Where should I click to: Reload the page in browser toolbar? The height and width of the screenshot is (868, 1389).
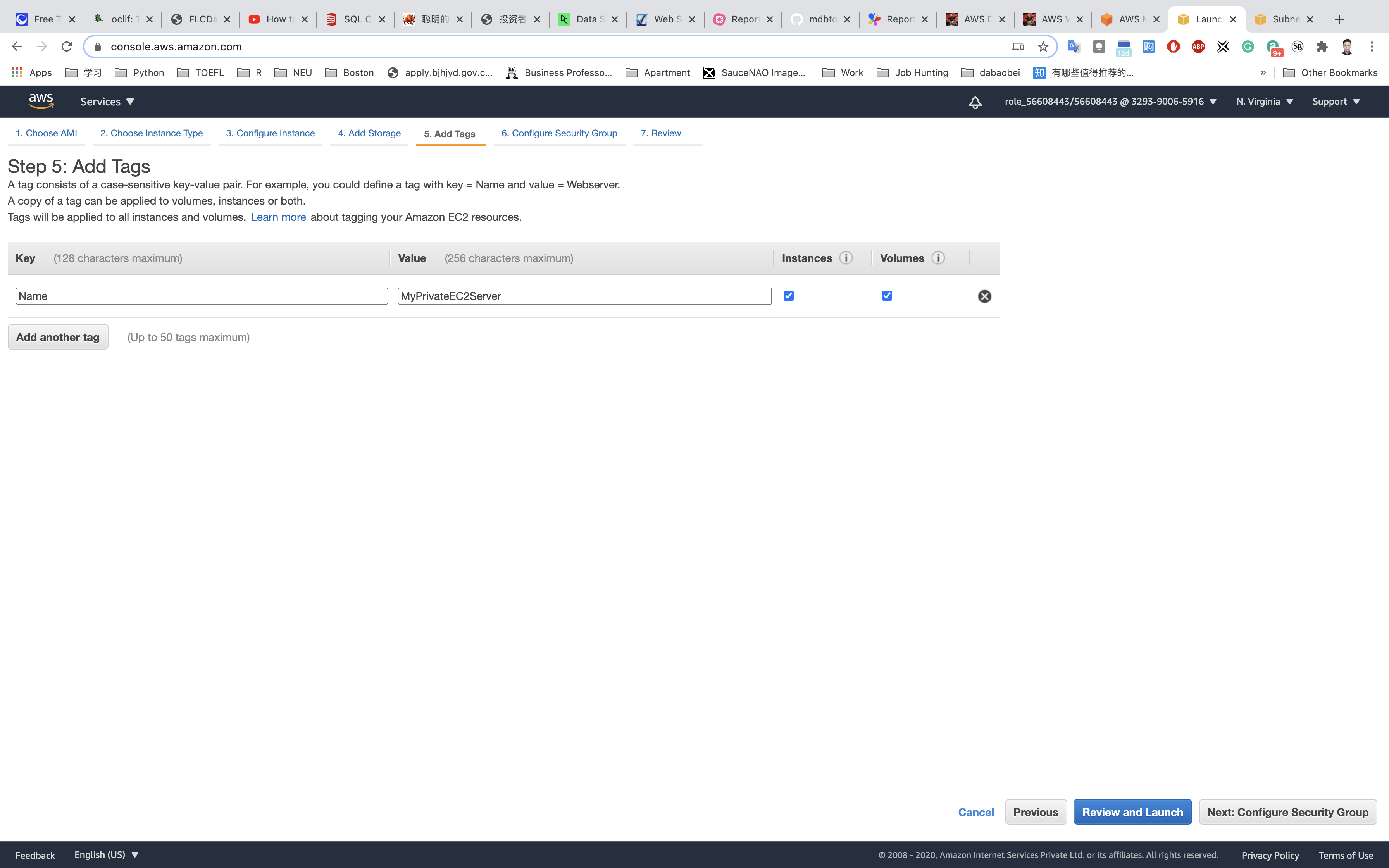[67, 46]
